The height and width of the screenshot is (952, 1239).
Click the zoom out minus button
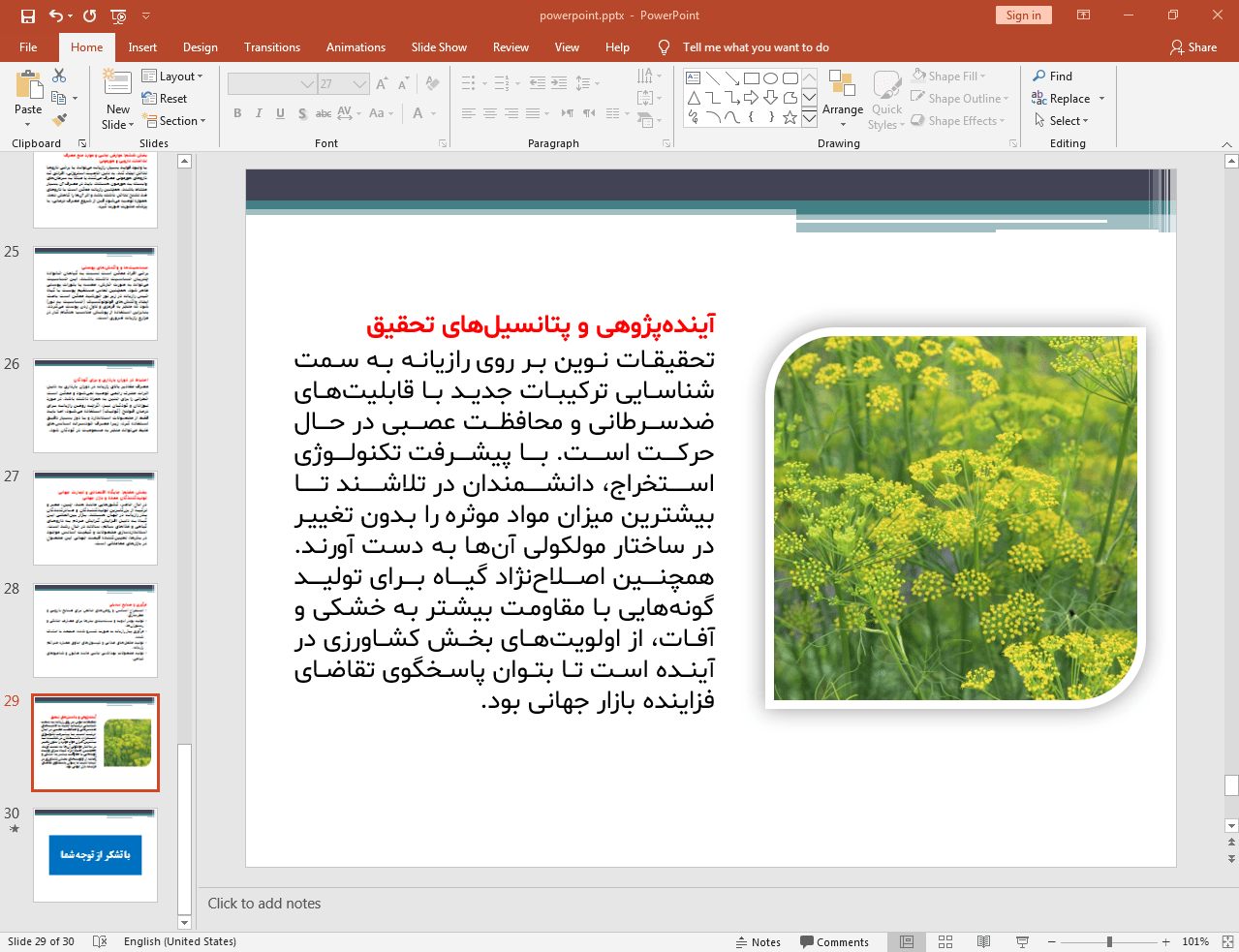pyautogui.click(x=1052, y=941)
